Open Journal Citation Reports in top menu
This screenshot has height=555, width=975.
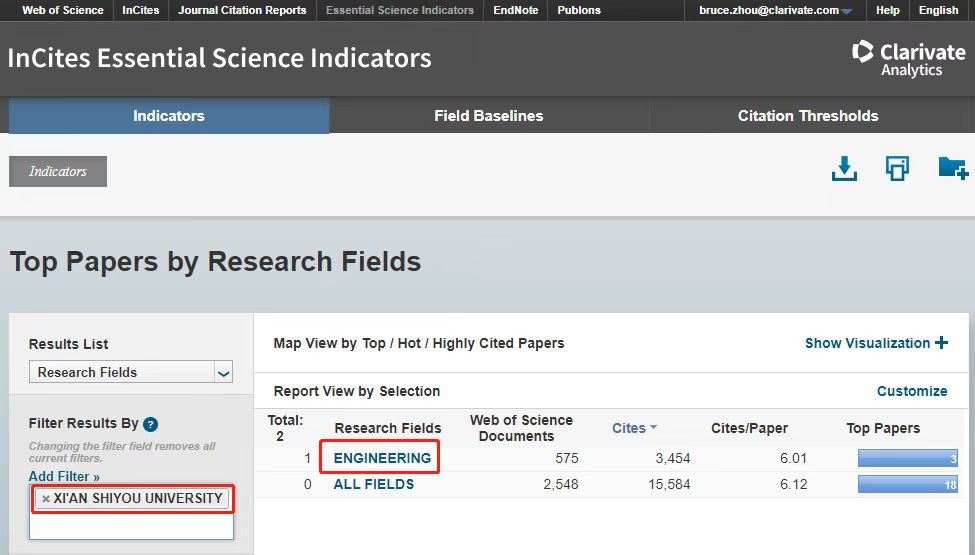pyautogui.click(x=242, y=11)
